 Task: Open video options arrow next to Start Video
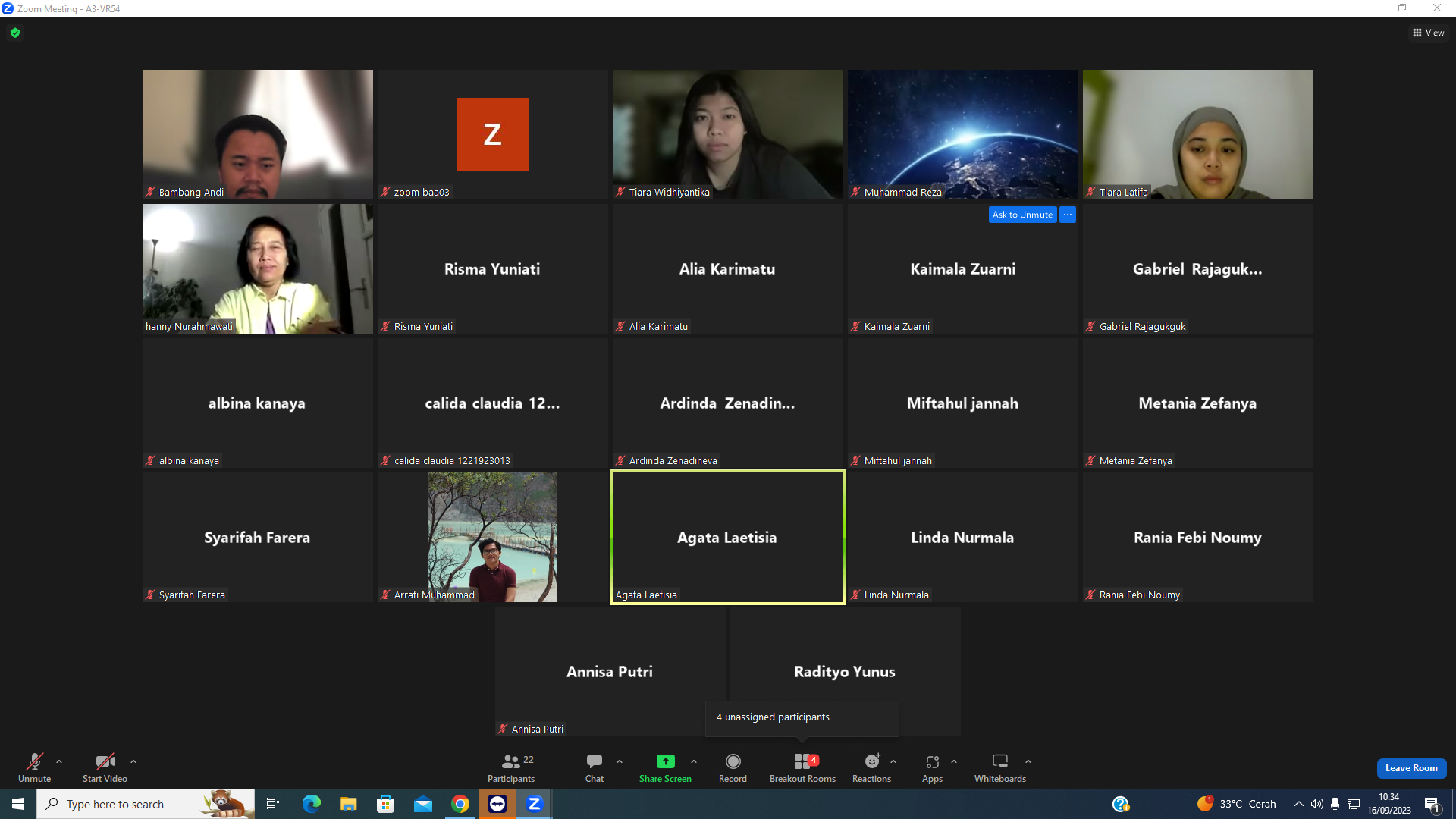[133, 761]
